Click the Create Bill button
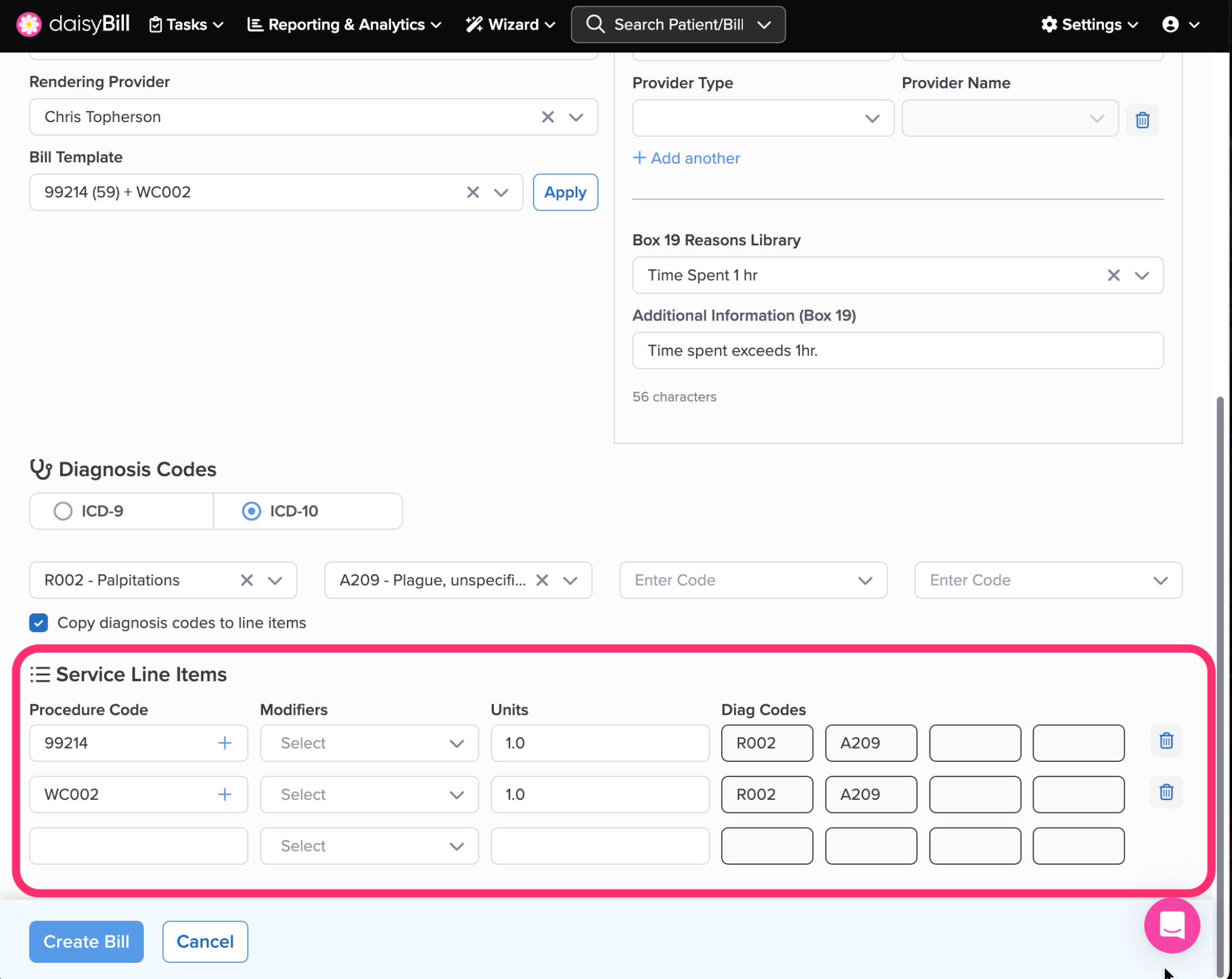The width and height of the screenshot is (1232, 979). (x=86, y=941)
